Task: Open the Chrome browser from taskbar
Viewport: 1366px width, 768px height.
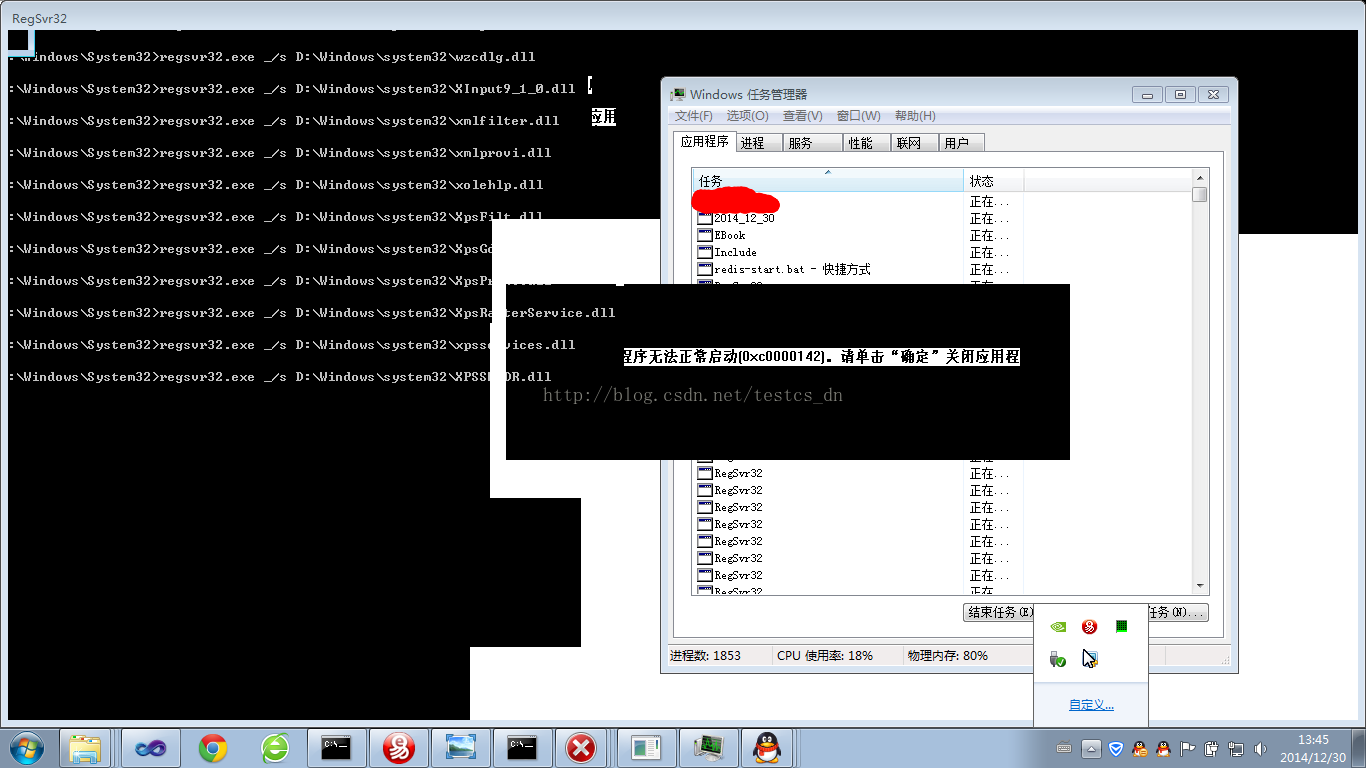Action: pyautogui.click(x=212, y=748)
